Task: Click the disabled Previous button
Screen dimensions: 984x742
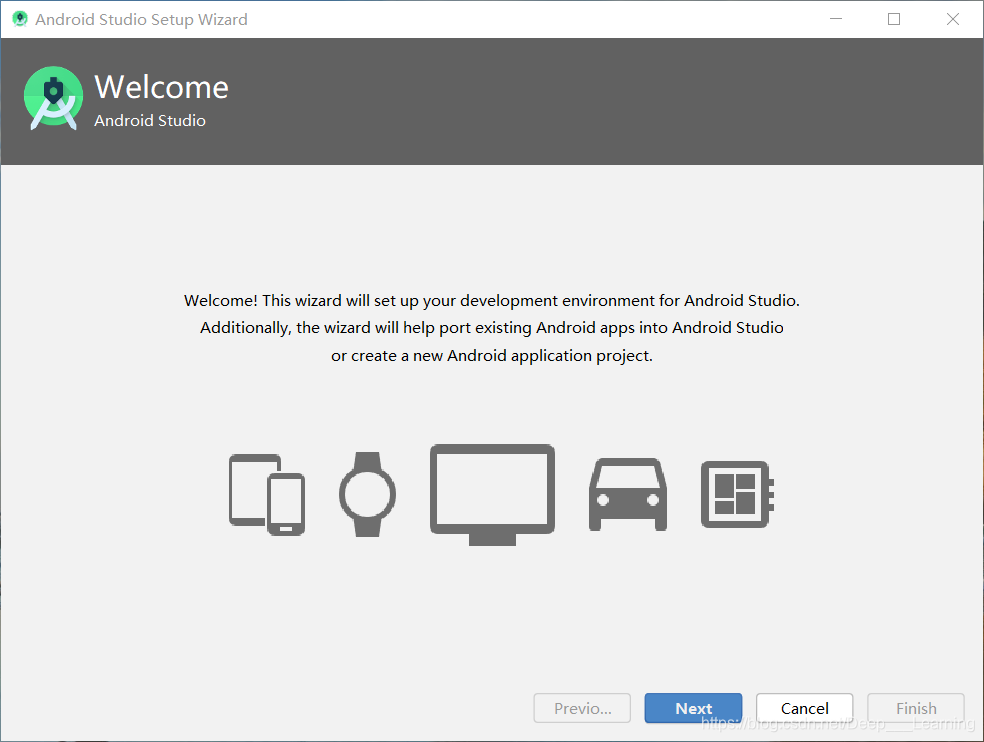Action: tap(582, 708)
